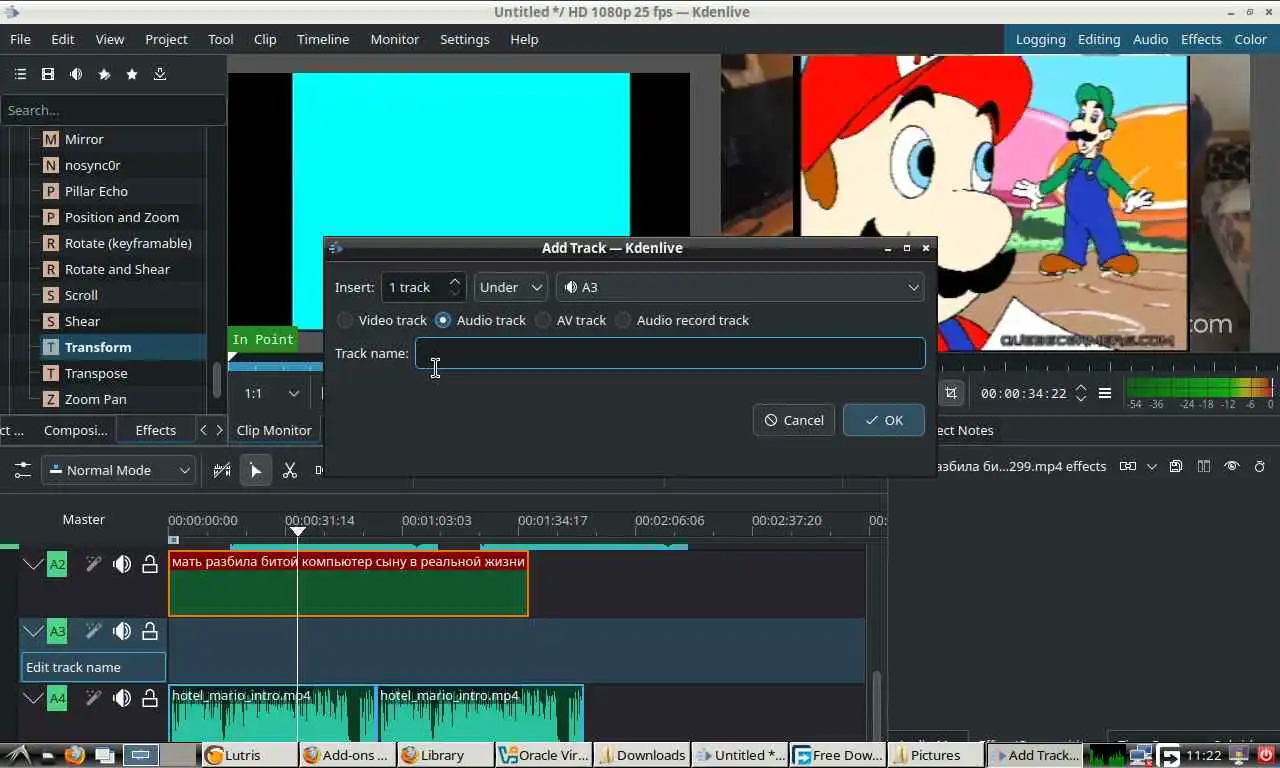Open the Timeline menu
Viewport: 1280px width, 768px height.
click(x=323, y=39)
